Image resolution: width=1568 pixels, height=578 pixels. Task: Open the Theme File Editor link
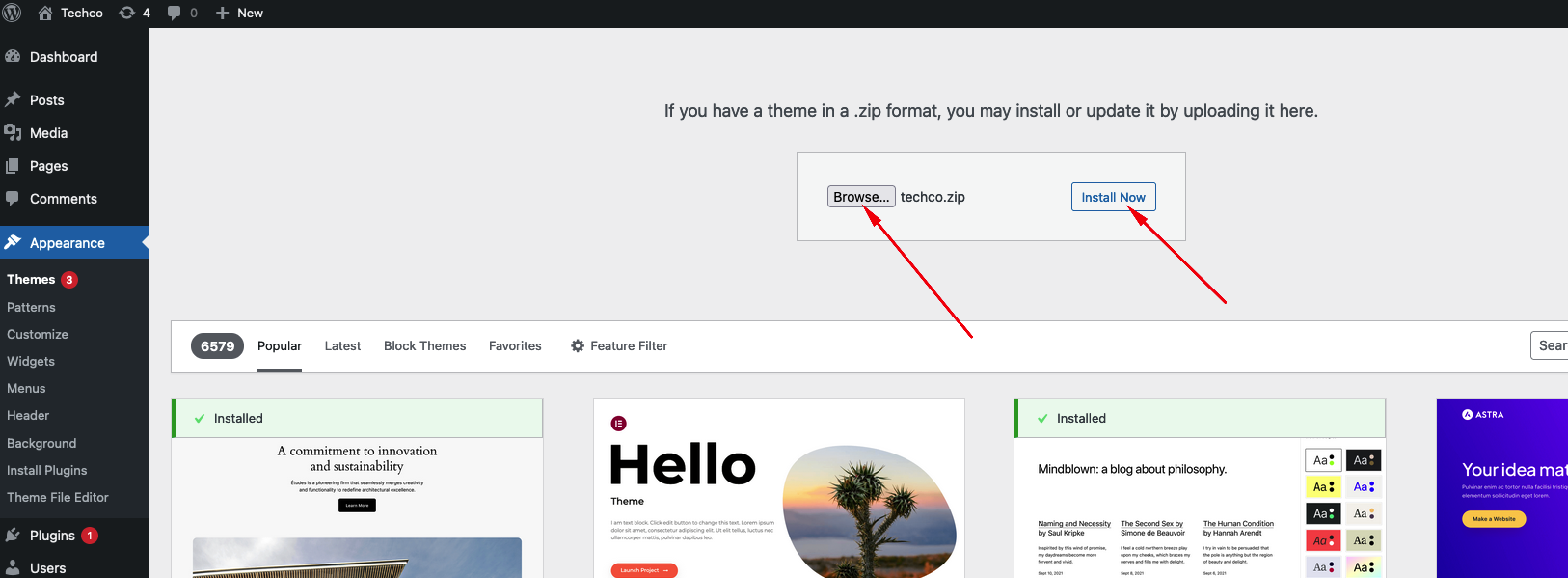pos(58,497)
